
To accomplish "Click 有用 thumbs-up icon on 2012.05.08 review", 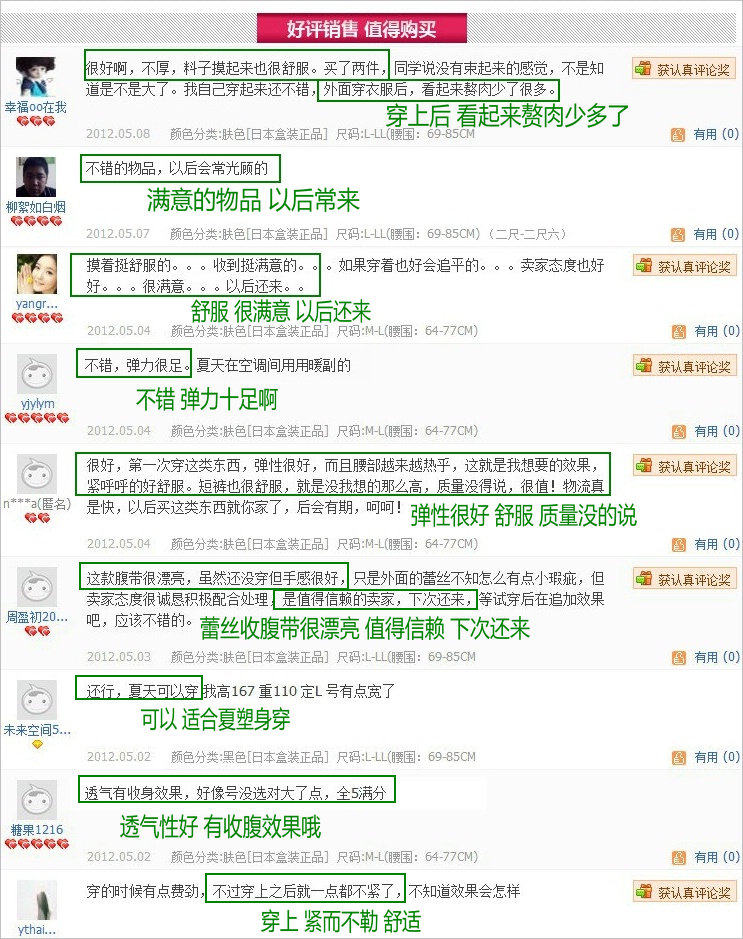I will tap(678, 135).
